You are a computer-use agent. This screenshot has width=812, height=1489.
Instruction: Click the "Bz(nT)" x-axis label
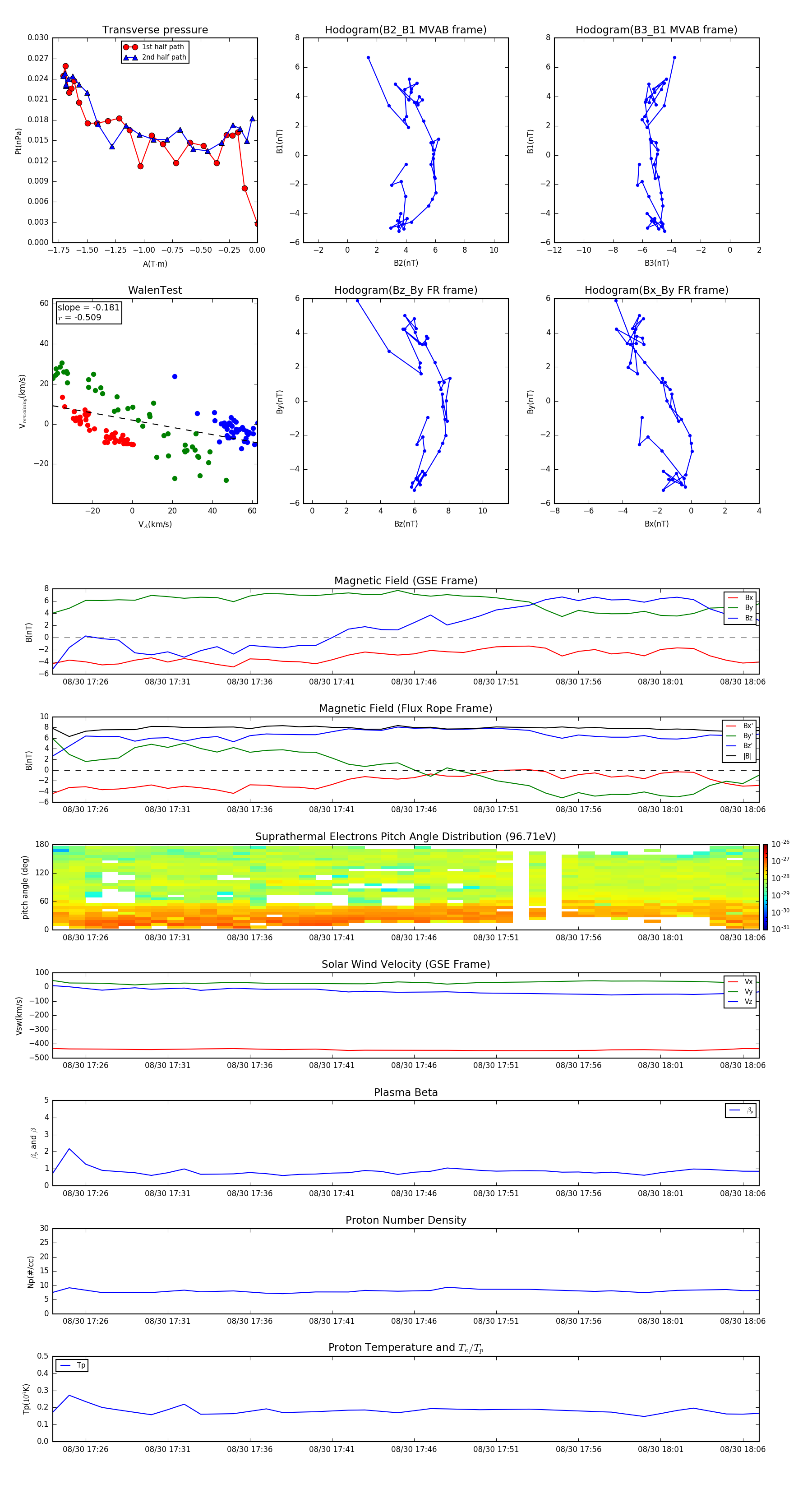406,524
